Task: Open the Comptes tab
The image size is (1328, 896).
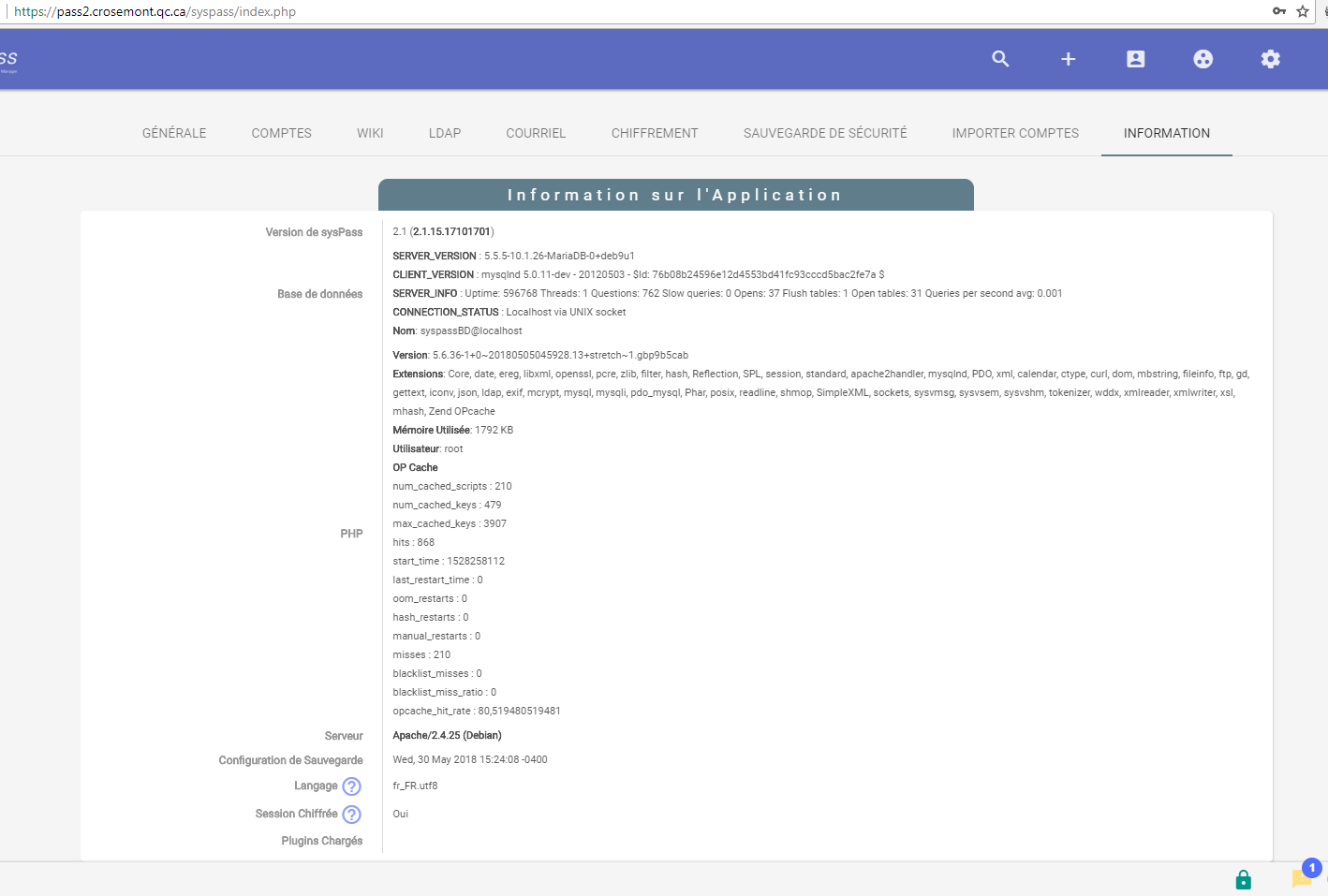Action: pyautogui.click(x=281, y=133)
